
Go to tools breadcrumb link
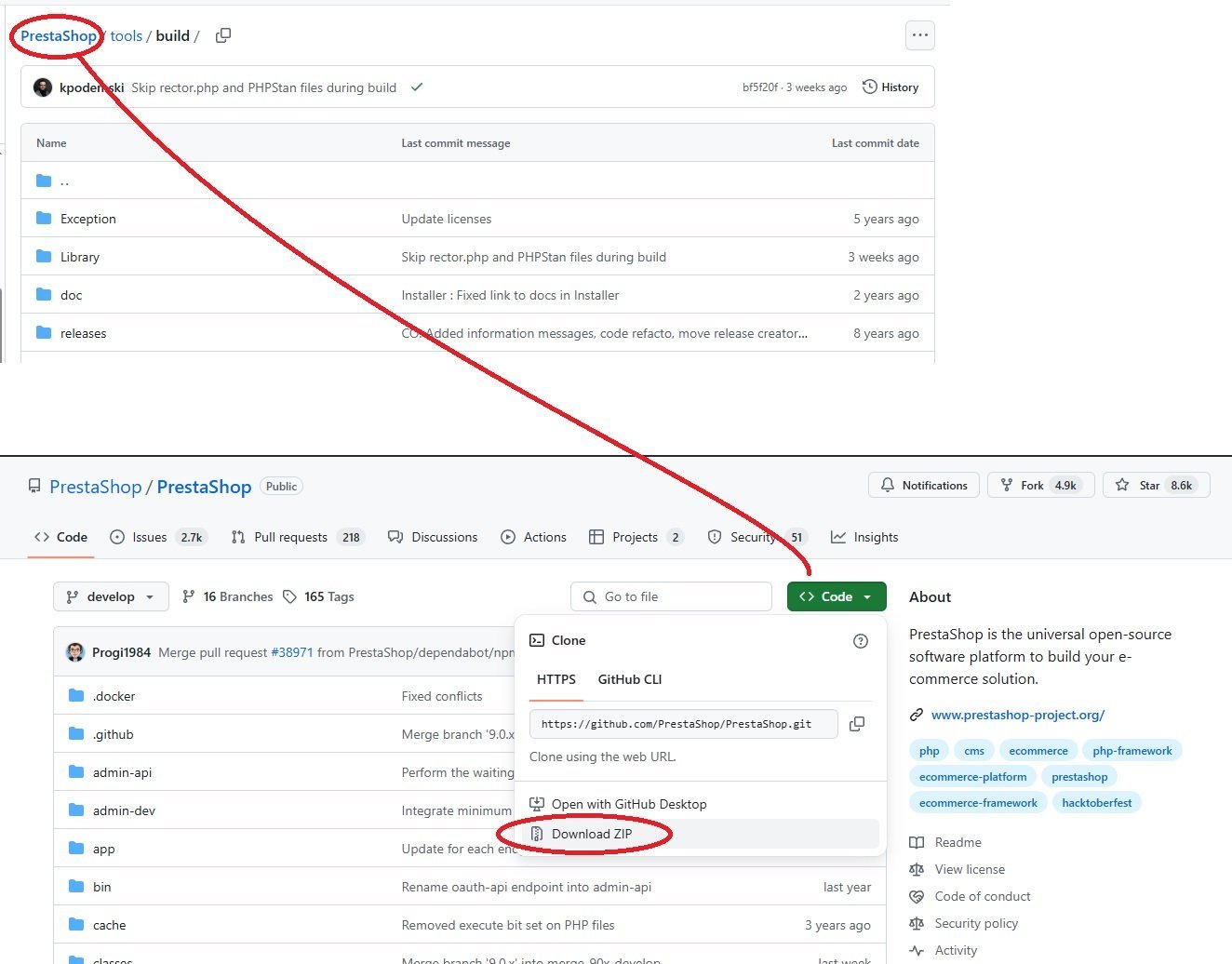127,35
